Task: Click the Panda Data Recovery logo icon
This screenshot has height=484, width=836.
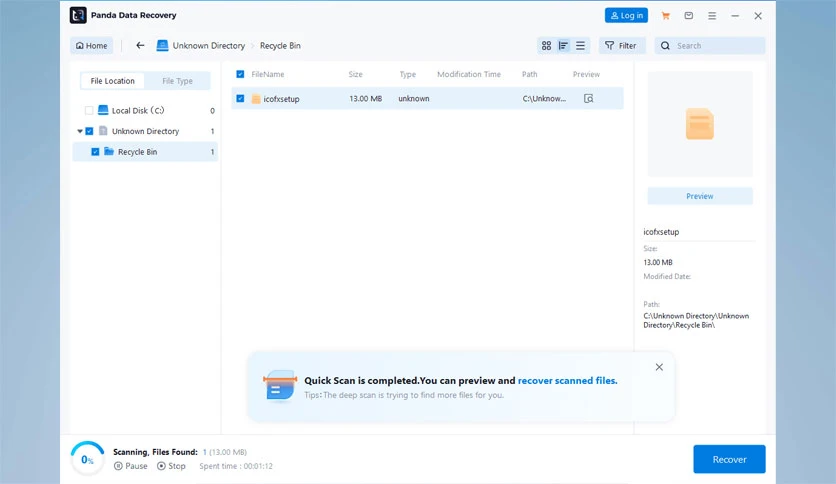Action: [x=78, y=15]
